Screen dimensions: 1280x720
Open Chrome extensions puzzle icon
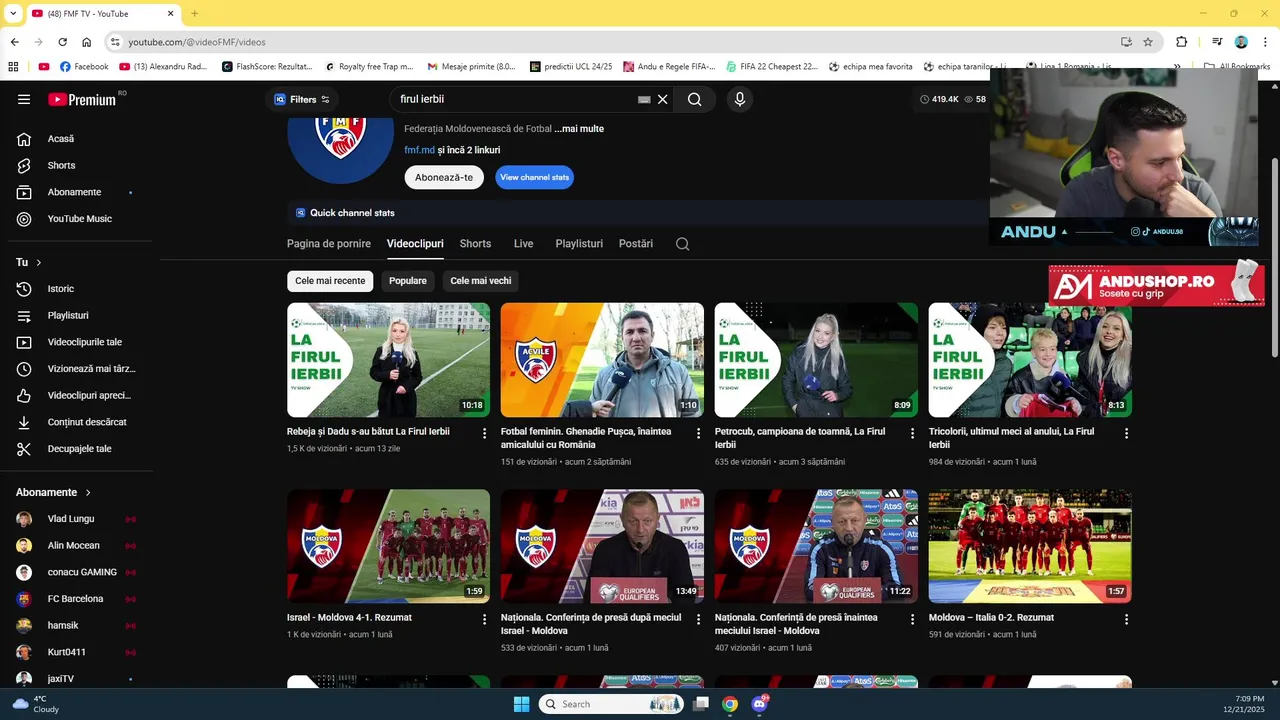(1181, 42)
